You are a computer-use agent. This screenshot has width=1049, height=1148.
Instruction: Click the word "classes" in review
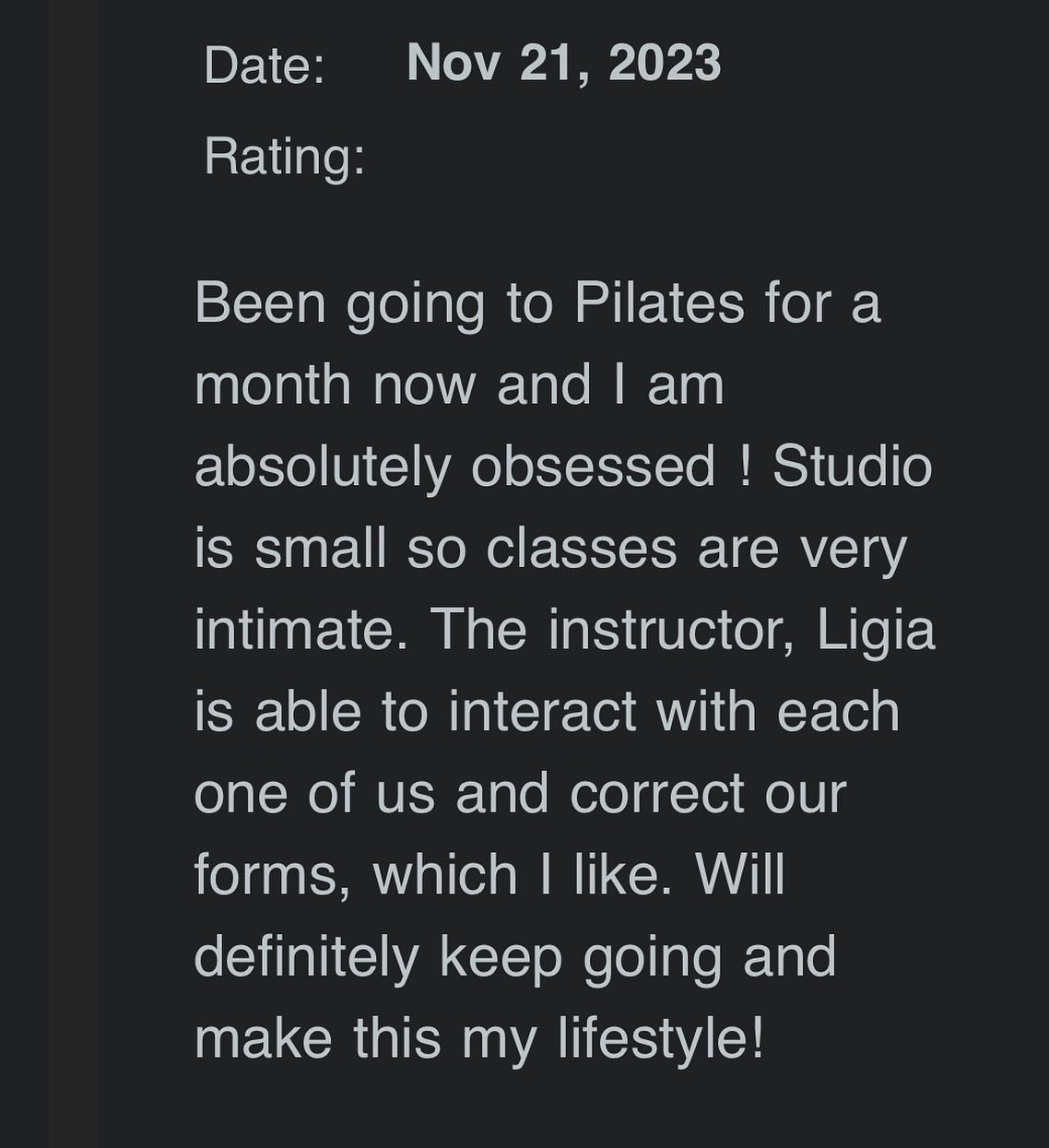(x=582, y=550)
